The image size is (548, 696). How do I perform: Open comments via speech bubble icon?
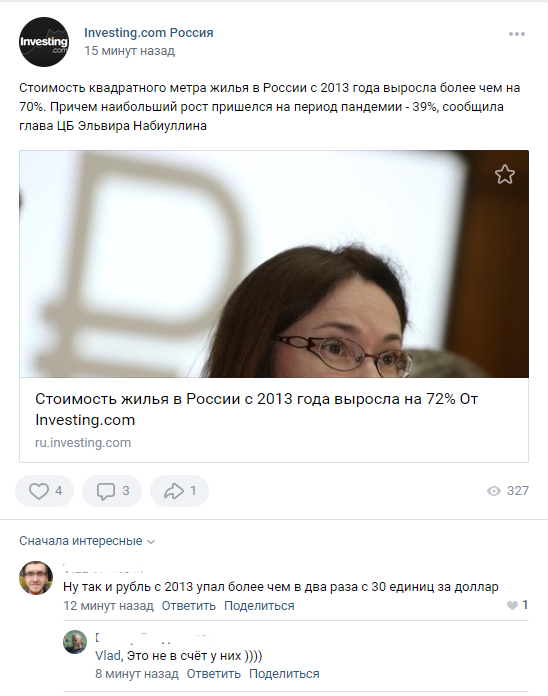106,491
